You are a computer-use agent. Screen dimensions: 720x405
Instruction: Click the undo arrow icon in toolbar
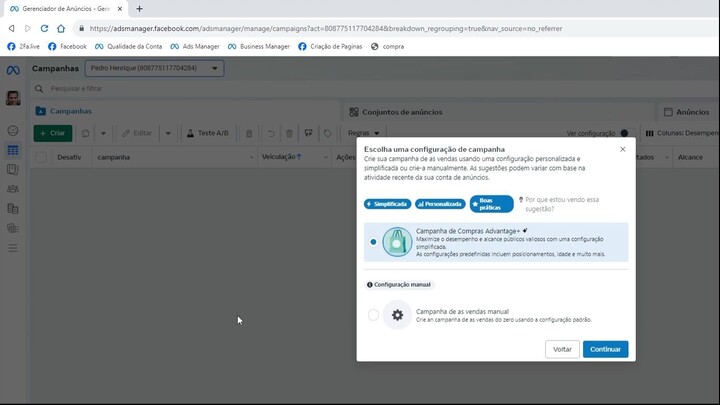pyautogui.click(x=271, y=134)
